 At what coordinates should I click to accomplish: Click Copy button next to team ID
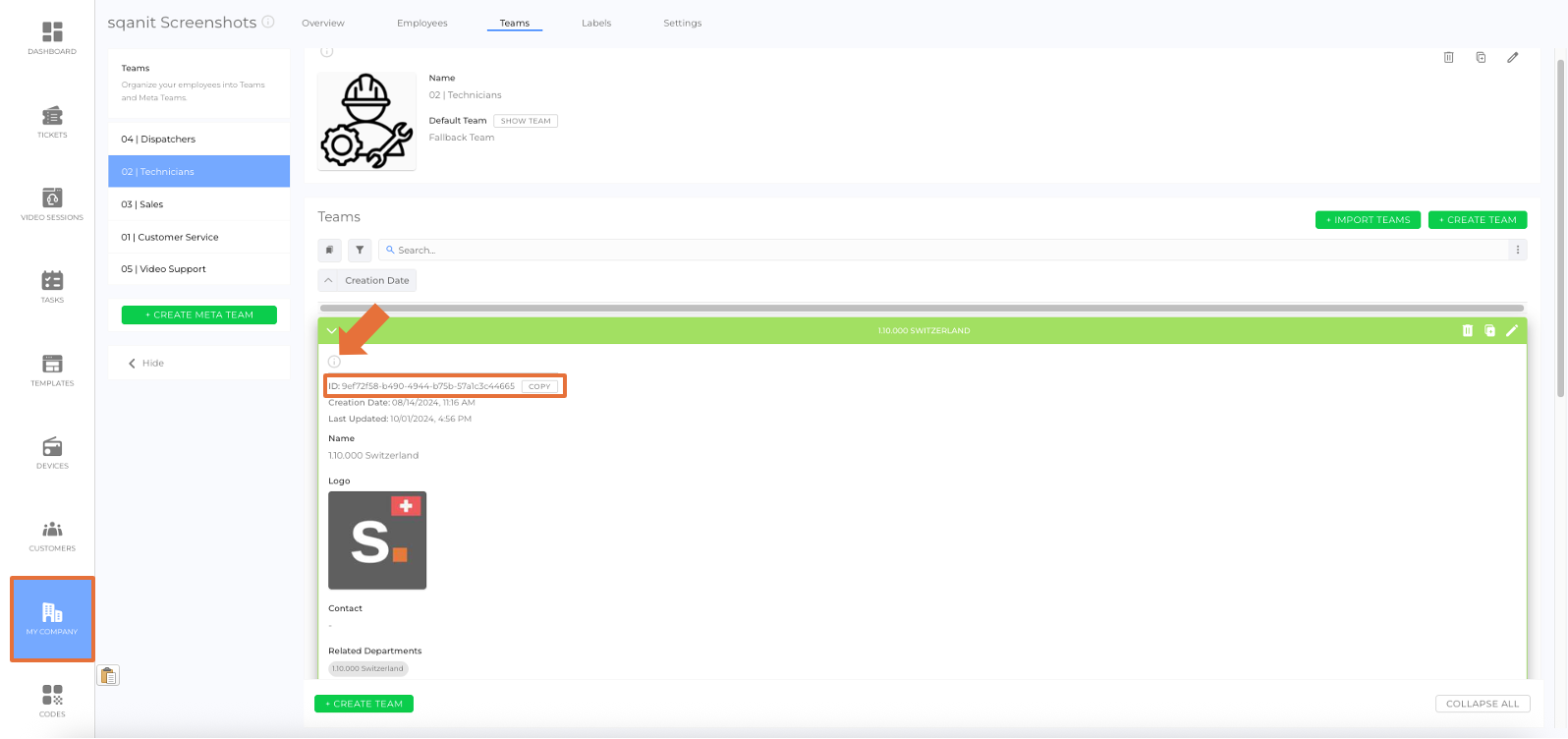pyautogui.click(x=539, y=387)
